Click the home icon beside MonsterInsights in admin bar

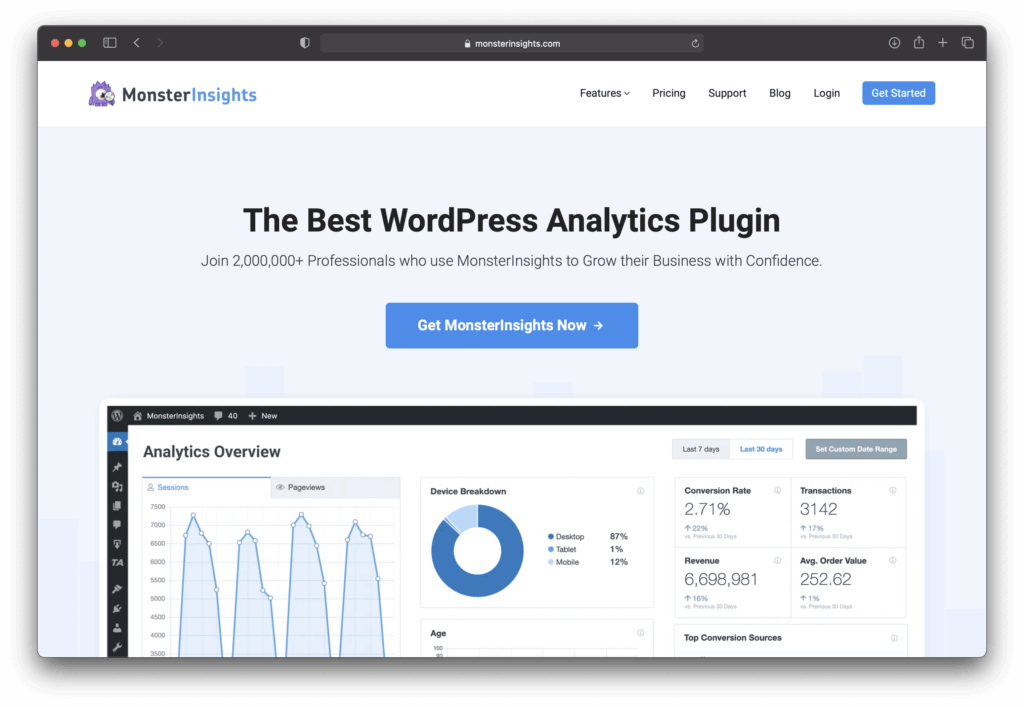pos(138,416)
